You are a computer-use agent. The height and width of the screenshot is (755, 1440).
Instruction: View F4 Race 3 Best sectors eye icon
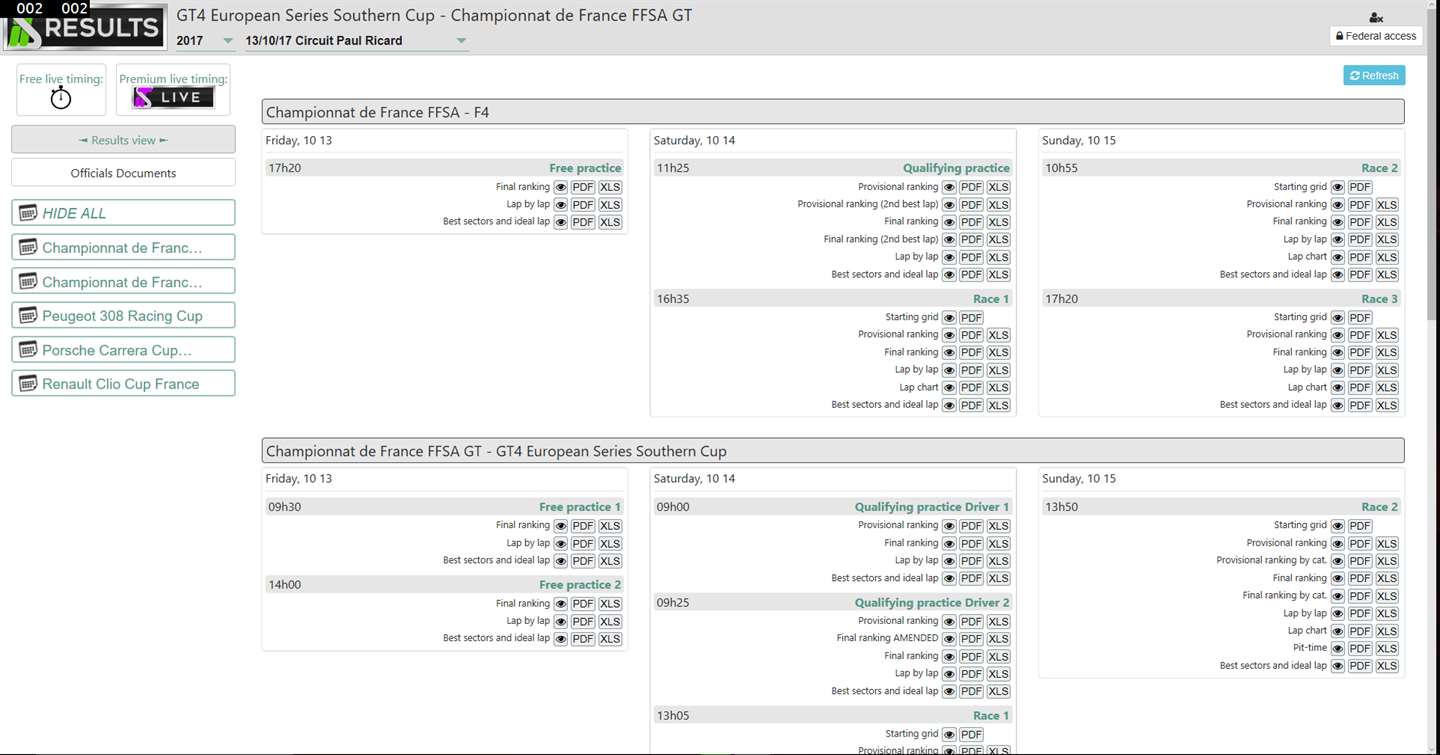[1338, 405]
